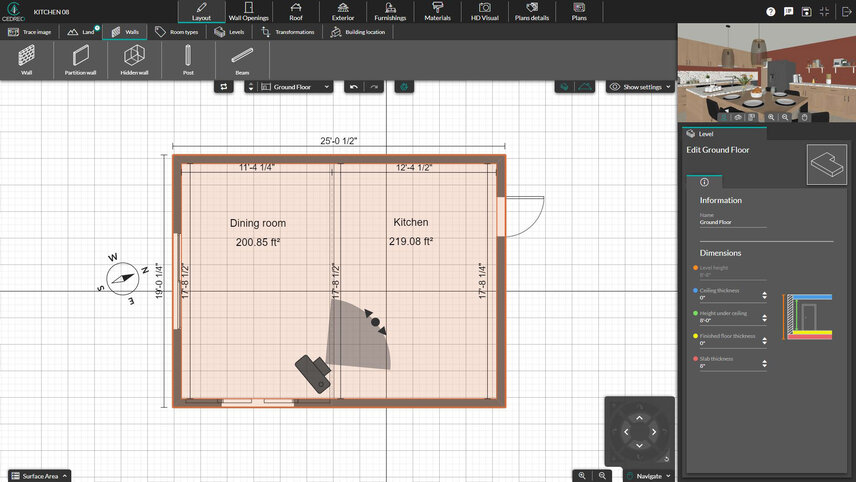
Task: Click the Beam tool
Action: (242, 60)
